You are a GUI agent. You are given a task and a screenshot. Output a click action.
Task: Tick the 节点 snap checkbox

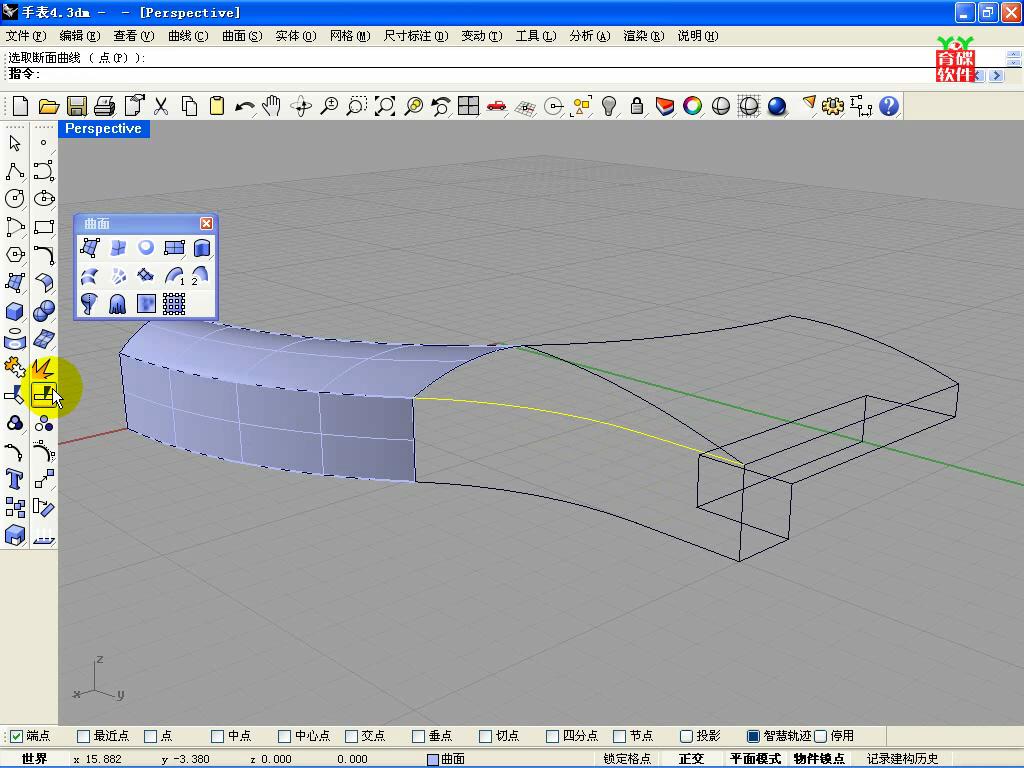(620, 736)
